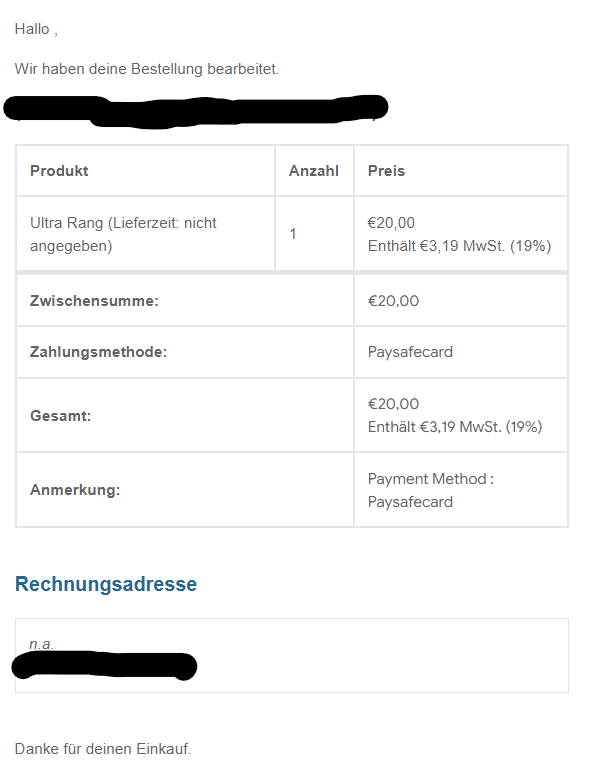
Task: Click the Preis column header
Action: click(x=386, y=171)
